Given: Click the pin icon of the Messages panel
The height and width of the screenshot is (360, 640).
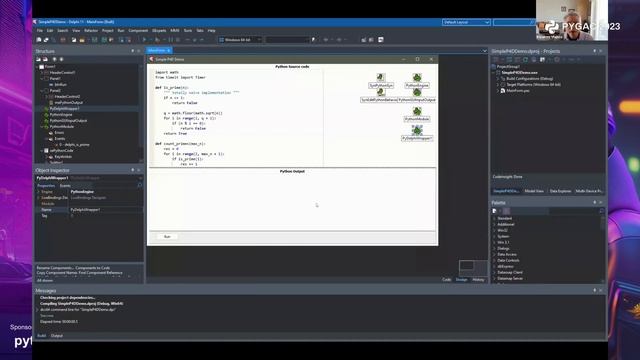Looking at the screenshot, I should coord(594,290).
